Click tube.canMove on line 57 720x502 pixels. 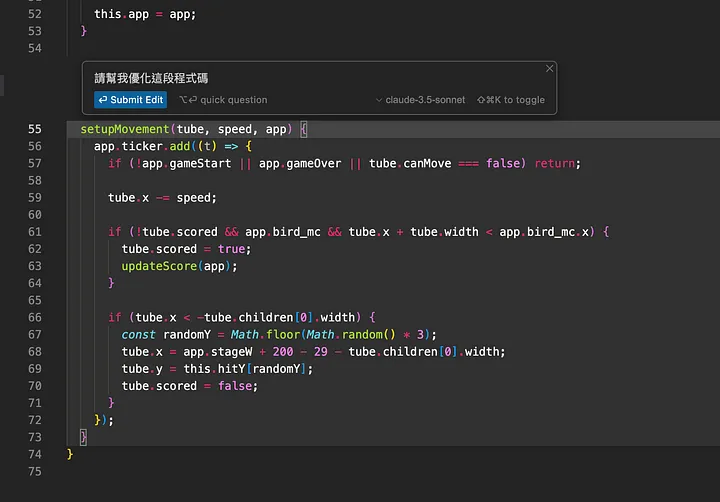coord(410,164)
